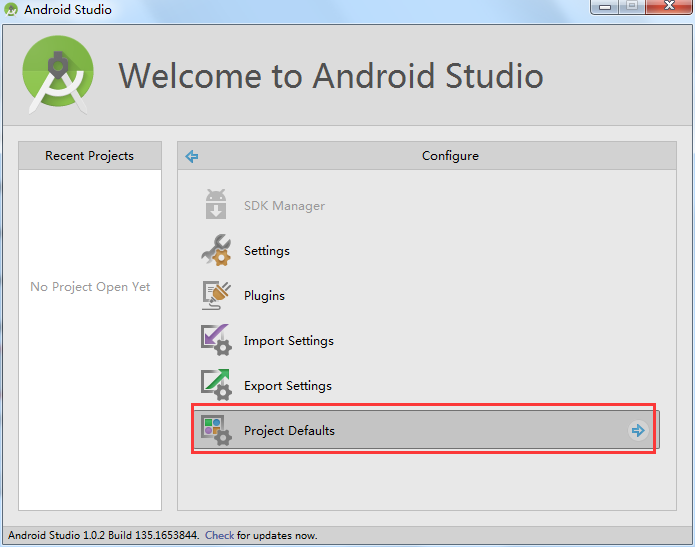Select the SDK Manager text label
695x547 pixels.
[x=284, y=206]
